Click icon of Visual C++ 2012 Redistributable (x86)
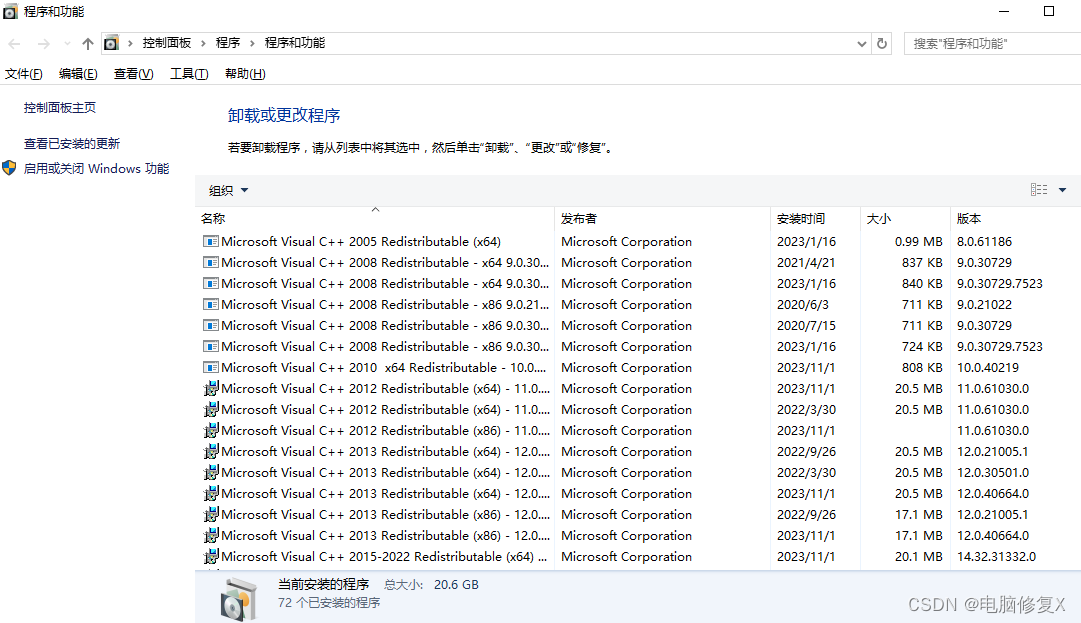 (x=211, y=431)
